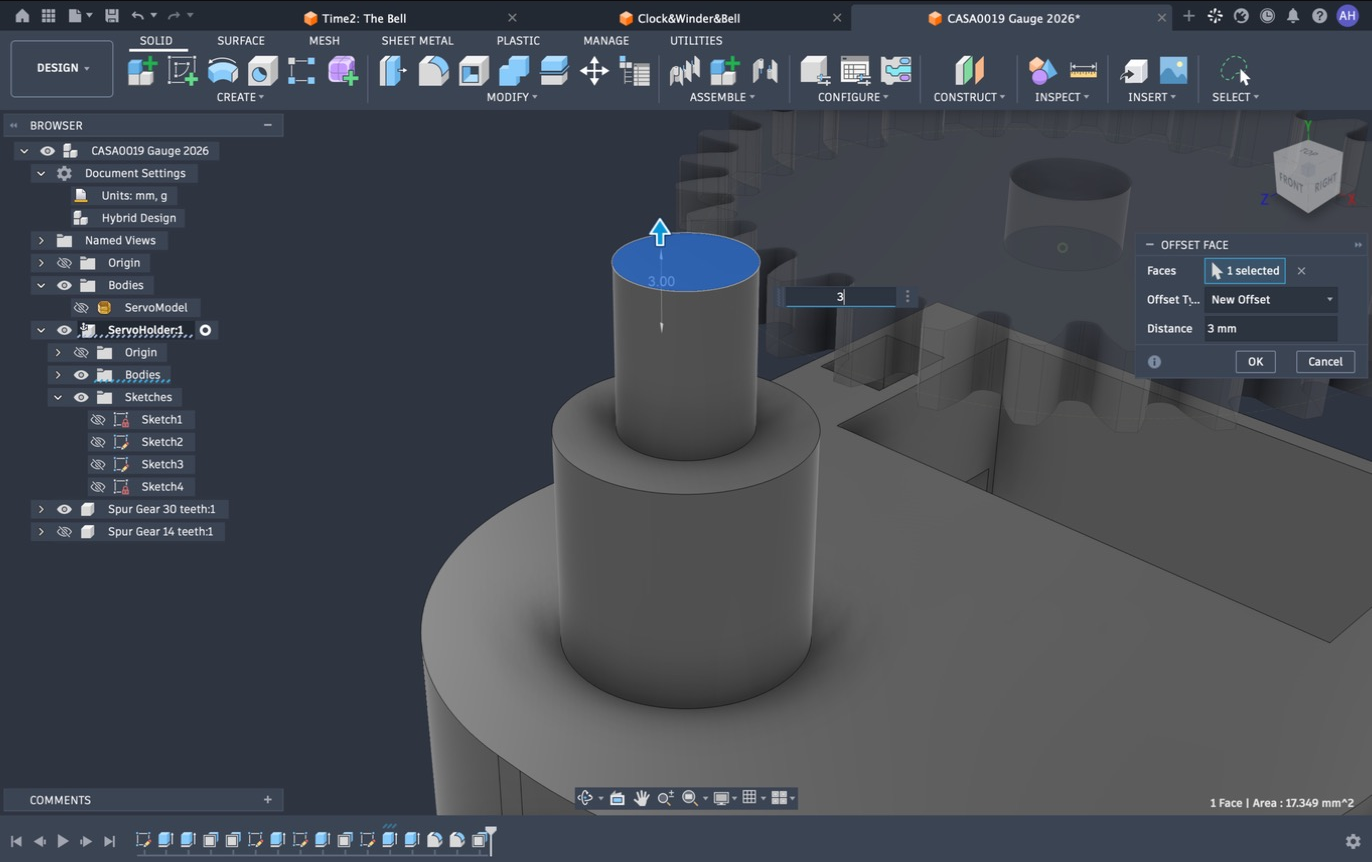Open the CONSTRUCT dropdown menu
This screenshot has height=862, width=1372.
click(969, 97)
